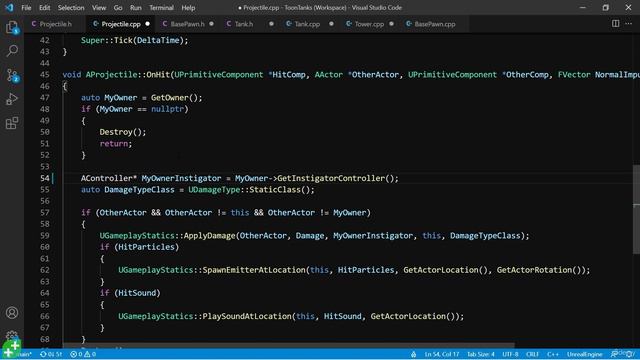
Task: Click the flame icon in status bar
Action: click(413, 354)
